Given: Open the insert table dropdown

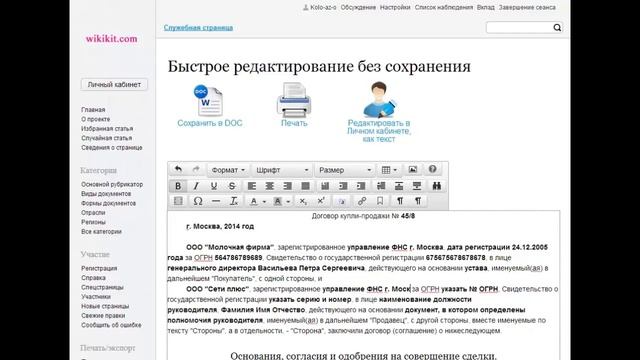Looking at the screenshot, I should coord(389,170).
